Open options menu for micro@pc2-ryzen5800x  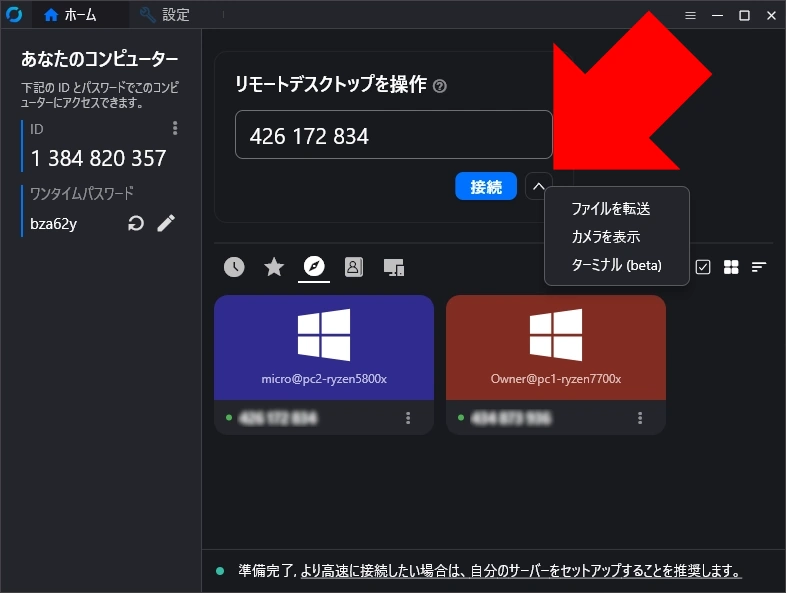pos(408,418)
